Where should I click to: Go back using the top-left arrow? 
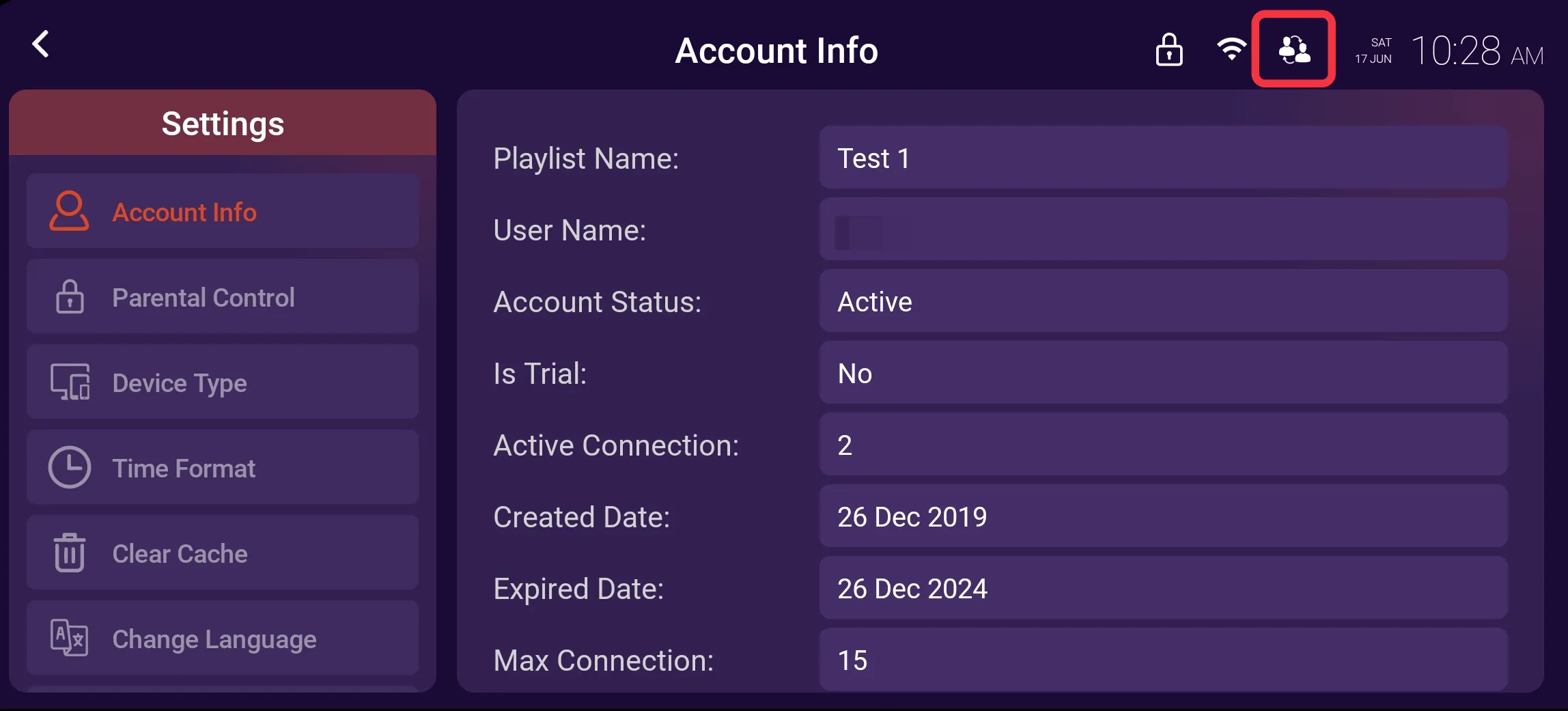(x=40, y=44)
